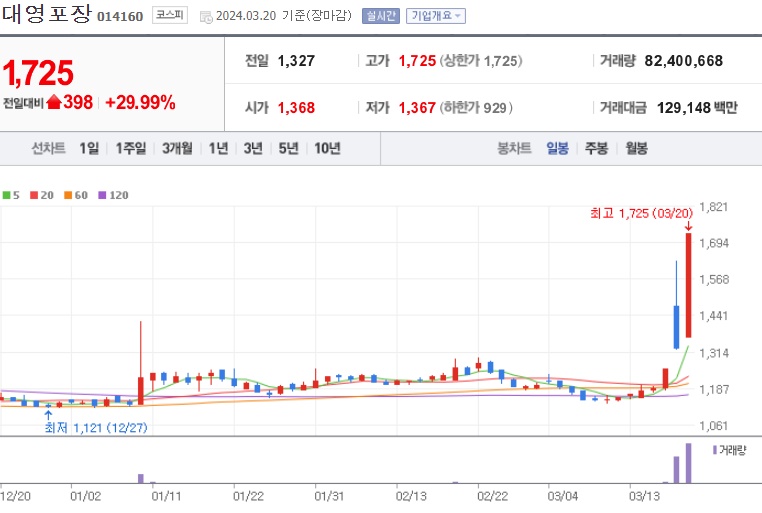Click the red 20-day average swatch
The image size is (762, 513).
(34, 195)
